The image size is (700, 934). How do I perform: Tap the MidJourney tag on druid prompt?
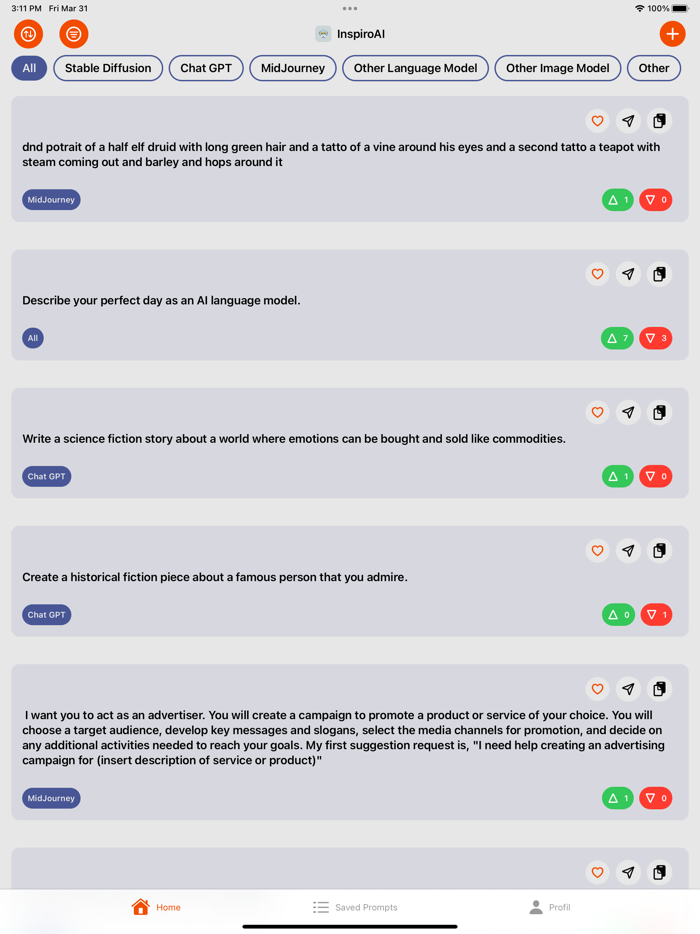coord(51,200)
